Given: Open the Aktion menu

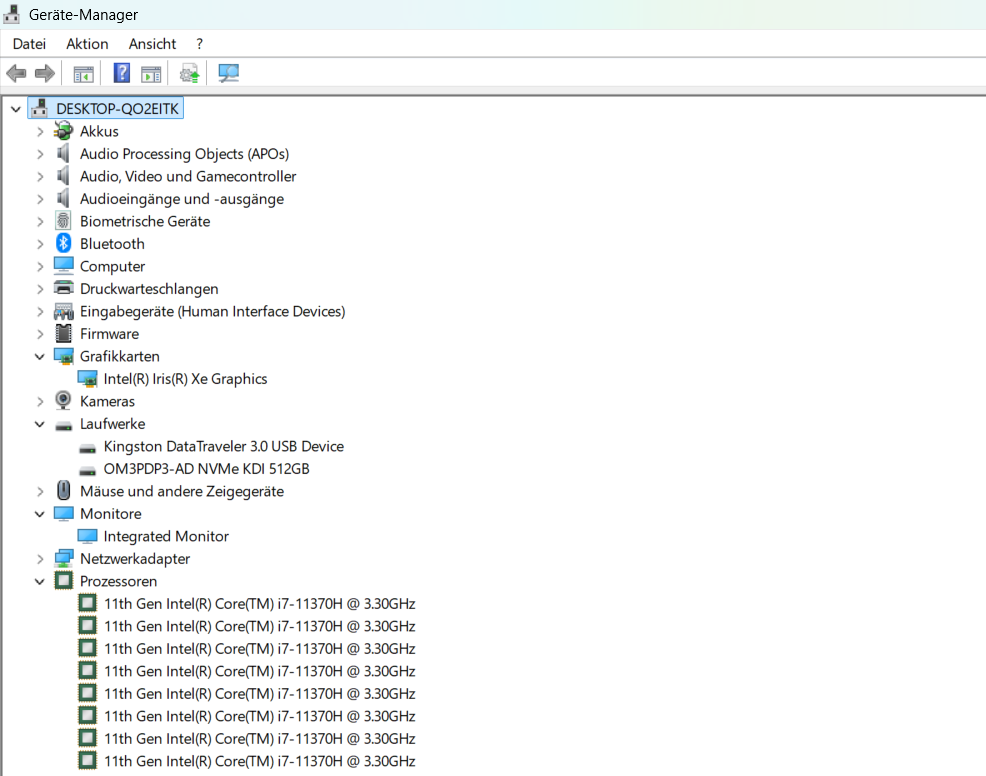Looking at the screenshot, I should coord(87,44).
